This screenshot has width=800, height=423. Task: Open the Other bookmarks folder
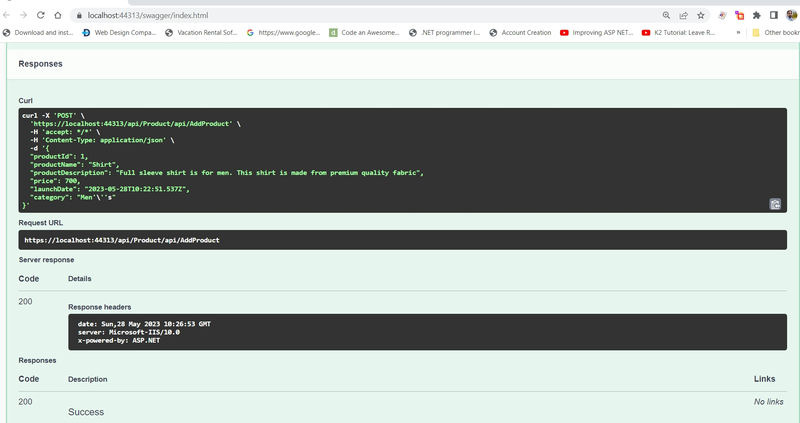point(776,32)
